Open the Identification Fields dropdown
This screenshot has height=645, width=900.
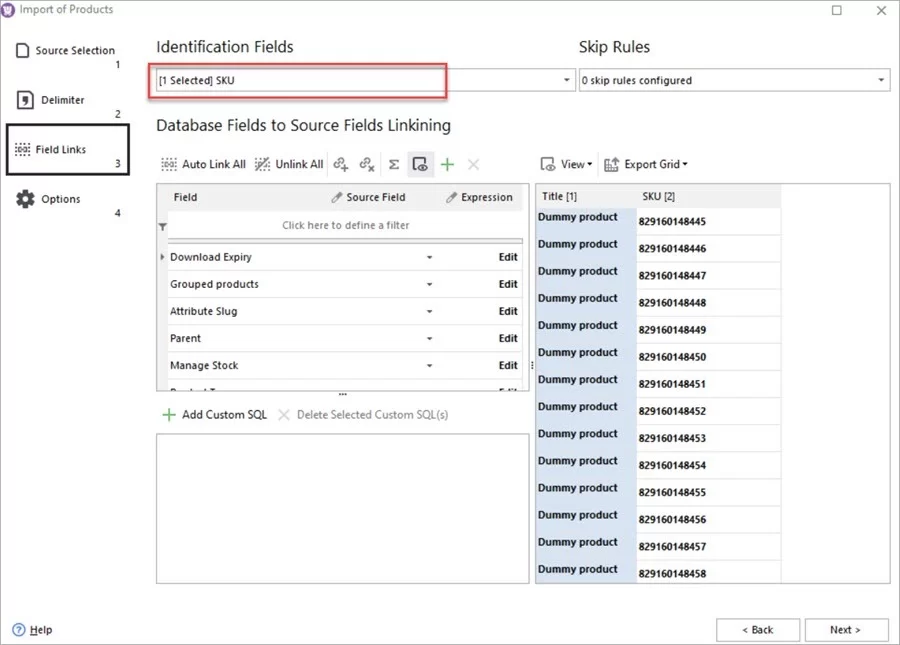click(564, 80)
